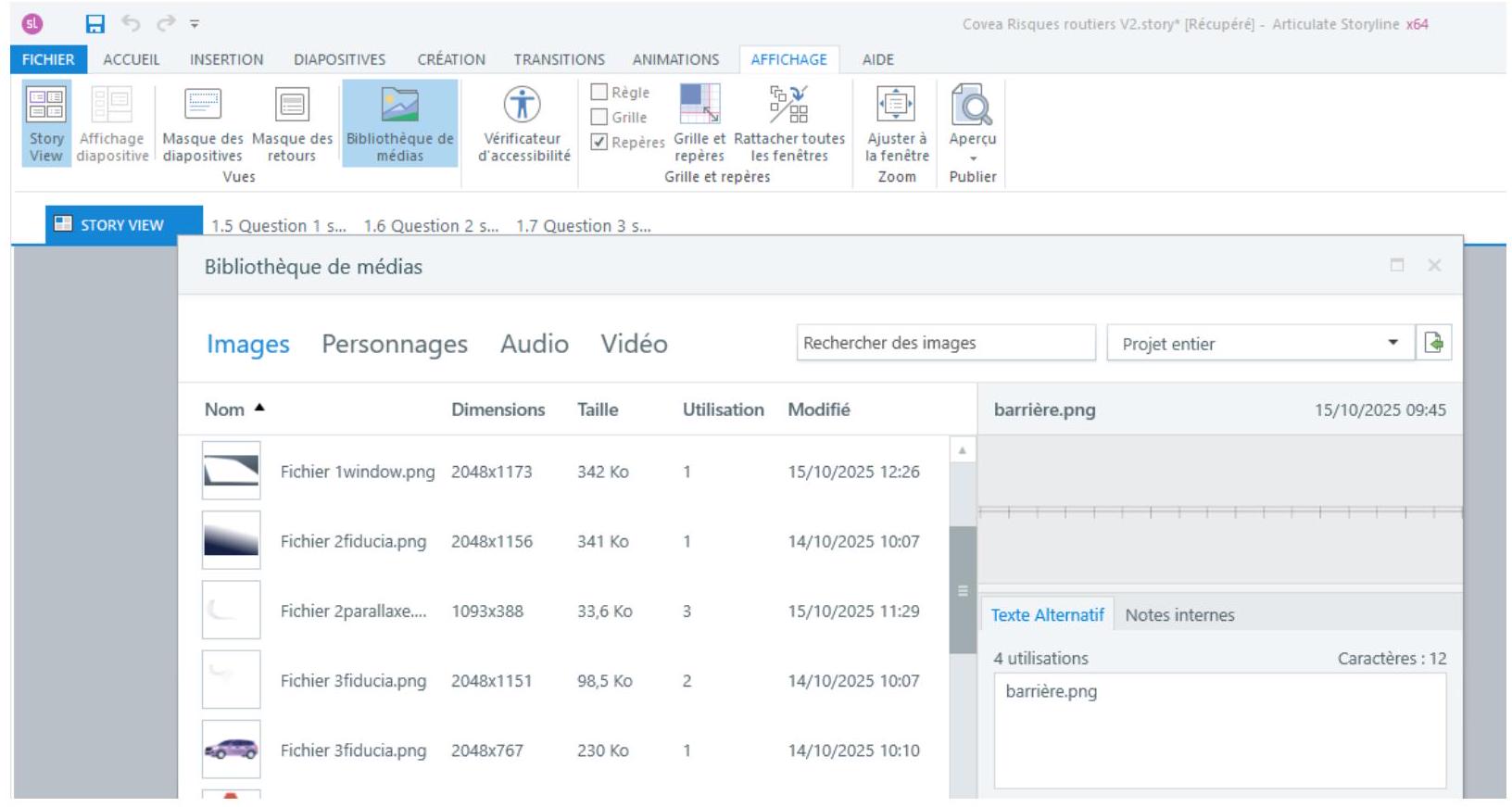Switch to the ANIMATIONS ribbon tab

[x=676, y=59]
